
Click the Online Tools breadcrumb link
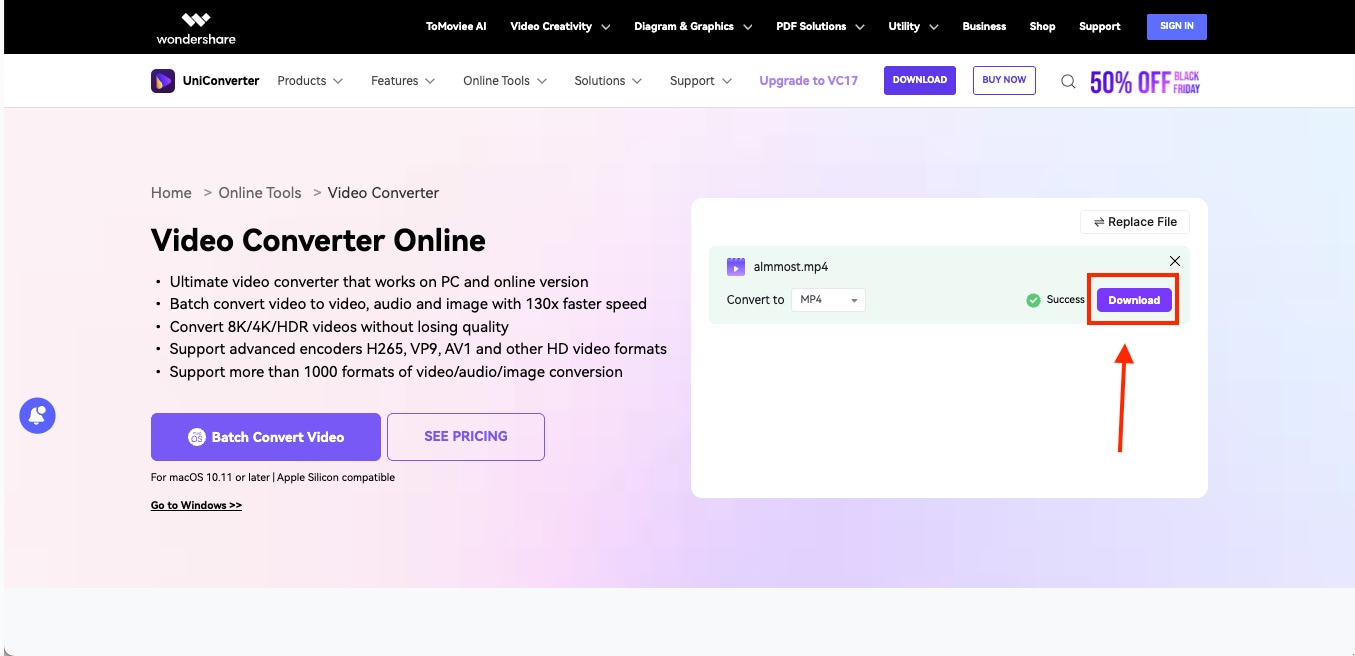pyautogui.click(x=259, y=192)
